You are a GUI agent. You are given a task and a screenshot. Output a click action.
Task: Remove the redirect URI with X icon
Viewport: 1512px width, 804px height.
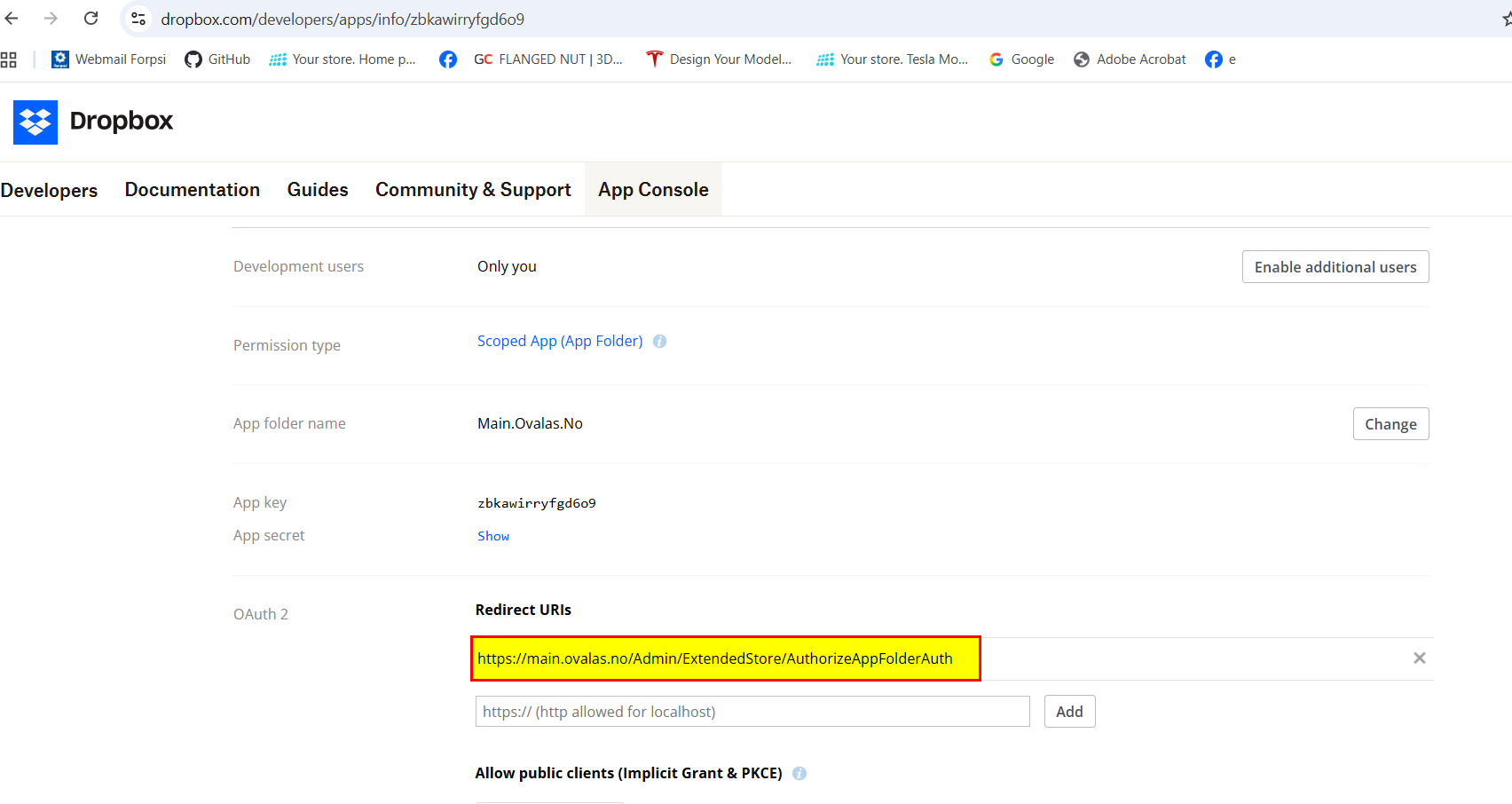click(1420, 658)
